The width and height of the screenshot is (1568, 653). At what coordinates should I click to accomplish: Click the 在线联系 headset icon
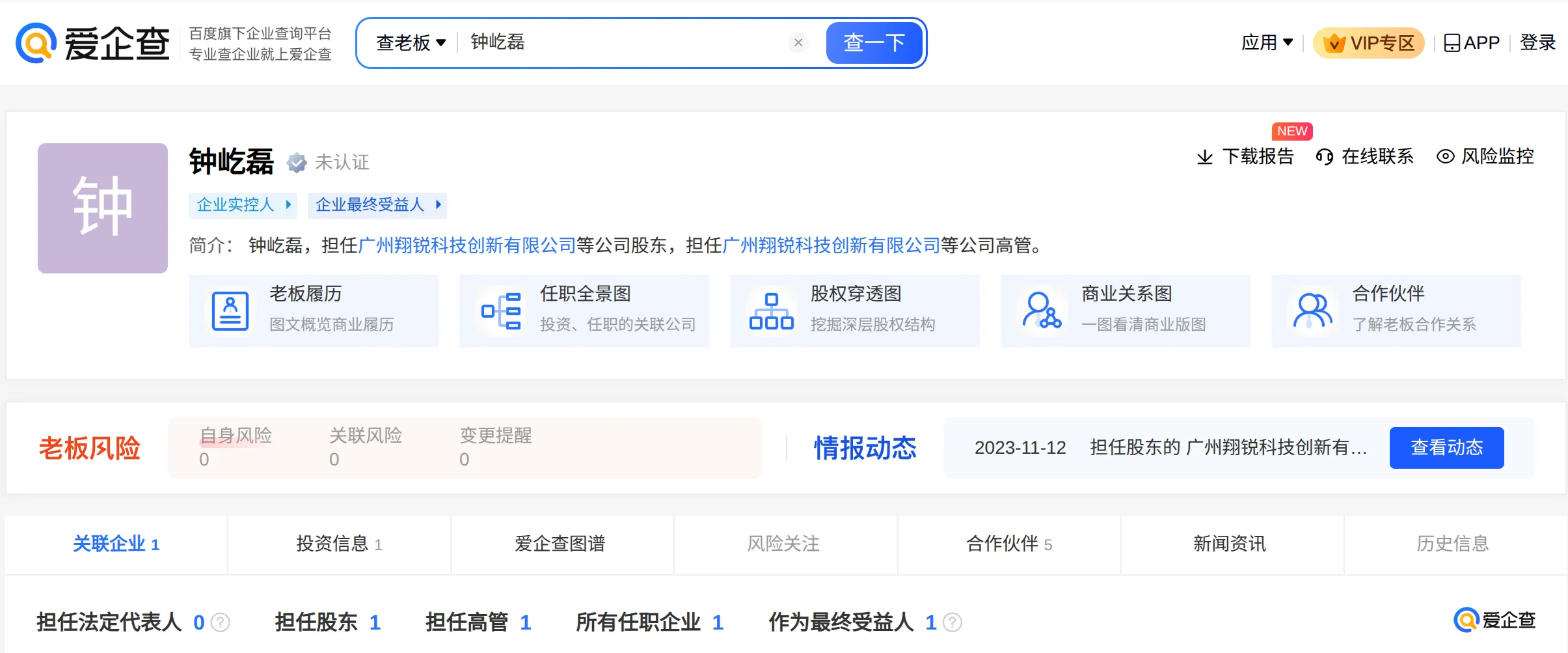click(1324, 157)
